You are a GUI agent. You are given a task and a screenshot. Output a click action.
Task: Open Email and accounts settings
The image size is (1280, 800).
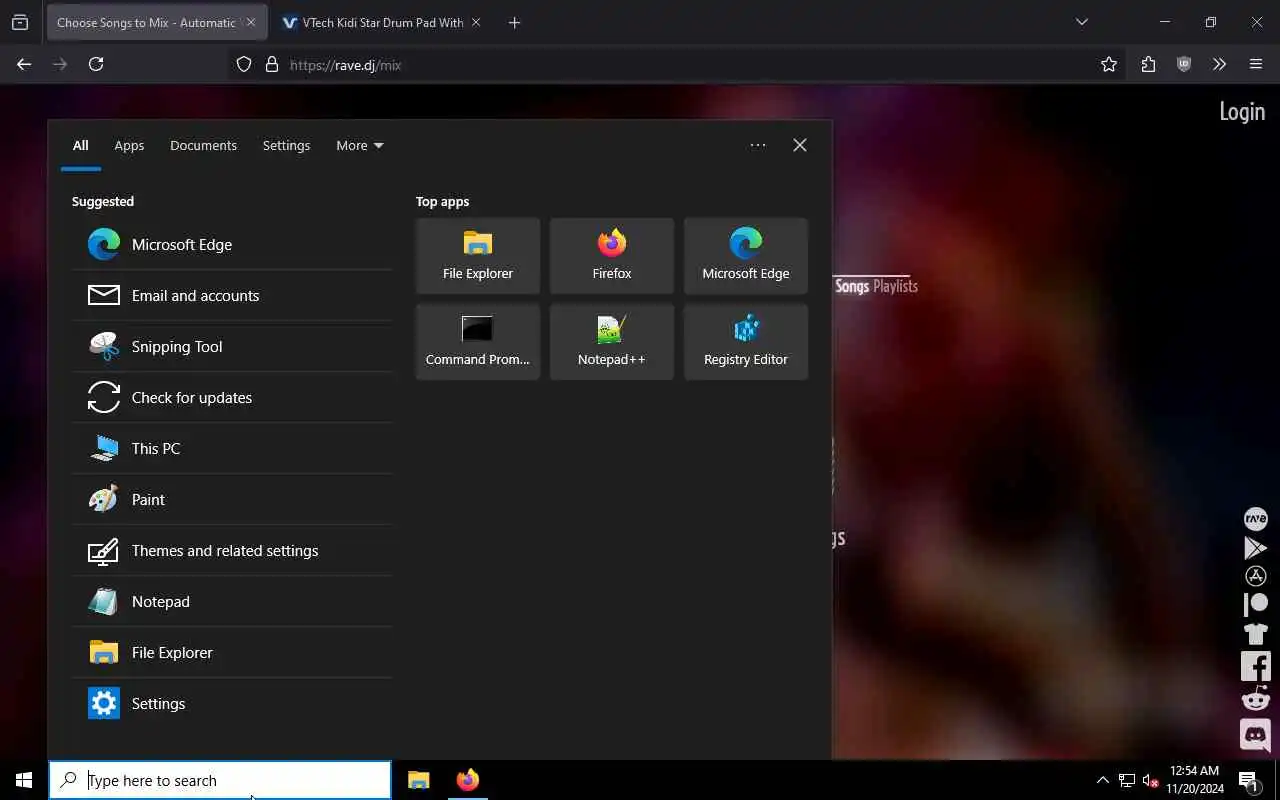click(x=232, y=295)
